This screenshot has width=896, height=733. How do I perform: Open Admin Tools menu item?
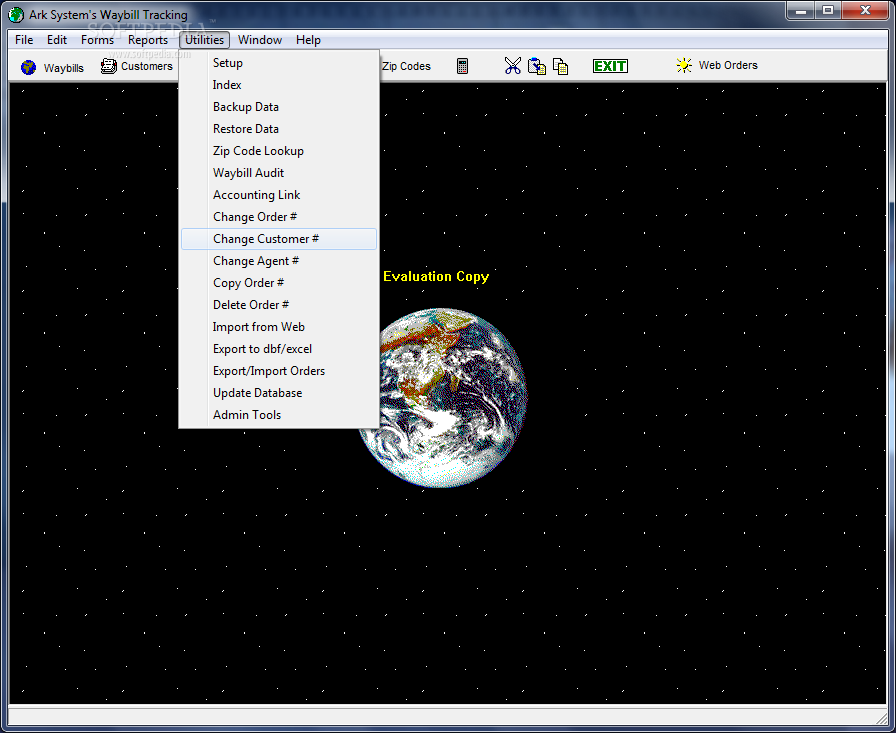click(x=279, y=415)
